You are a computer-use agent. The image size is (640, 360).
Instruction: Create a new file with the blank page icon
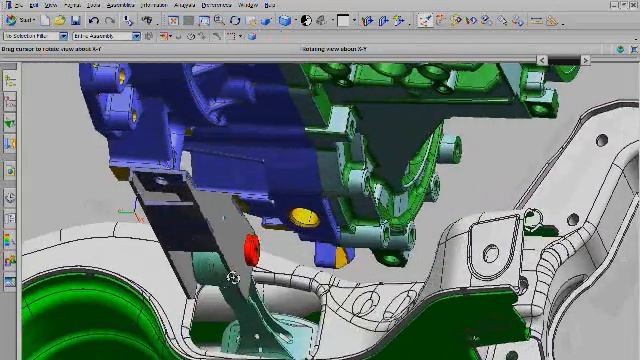(45, 20)
